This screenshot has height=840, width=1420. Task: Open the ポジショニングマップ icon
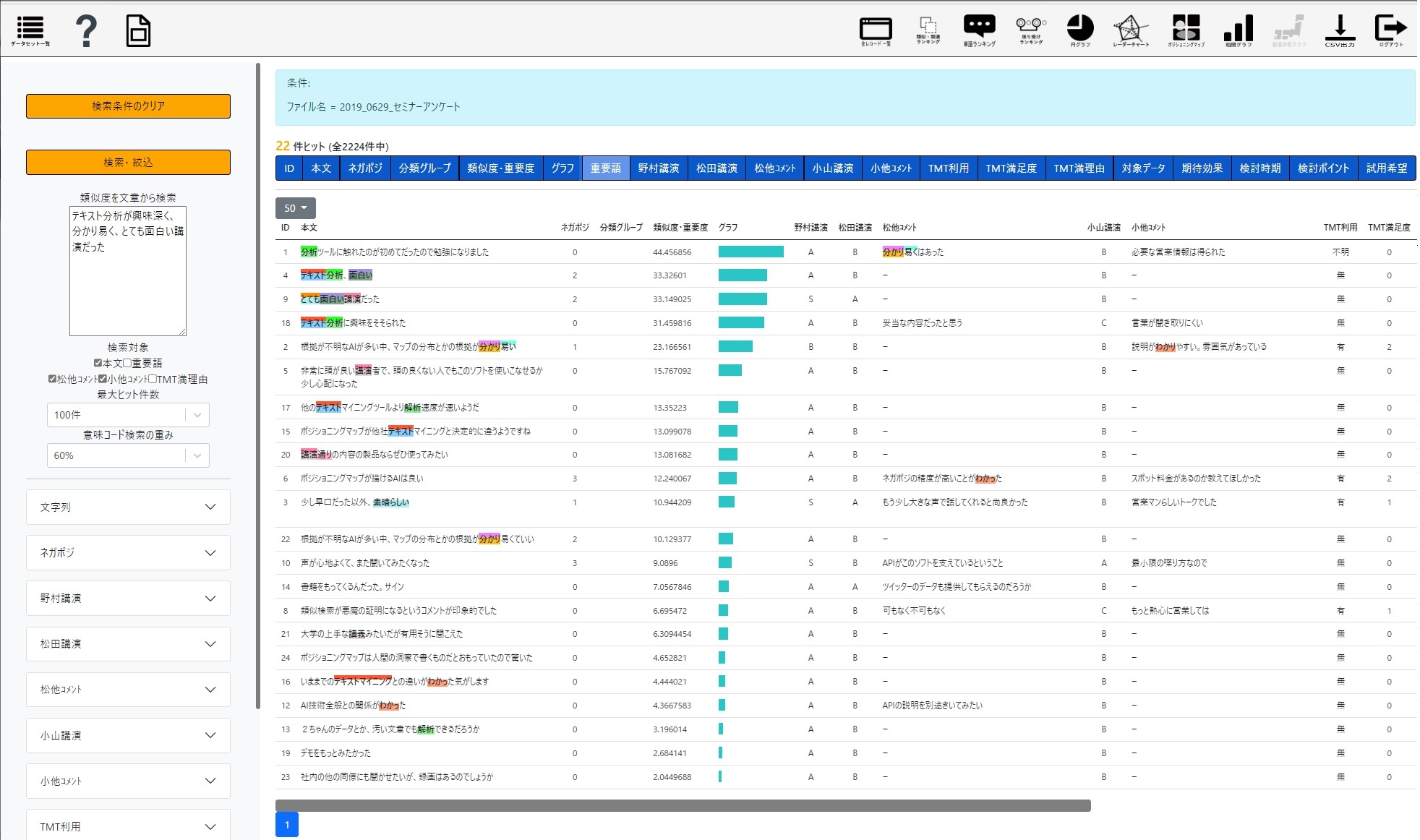click(x=1186, y=30)
